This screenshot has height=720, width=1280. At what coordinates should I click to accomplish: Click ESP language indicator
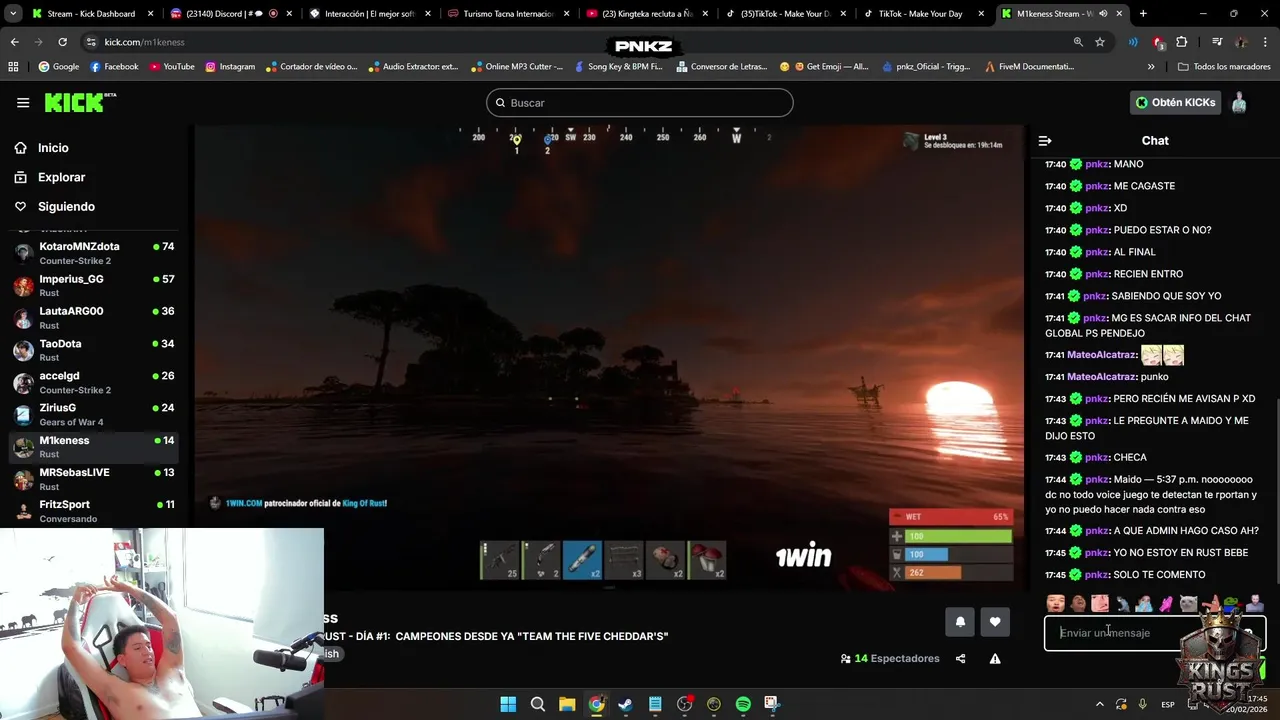coord(1168,705)
